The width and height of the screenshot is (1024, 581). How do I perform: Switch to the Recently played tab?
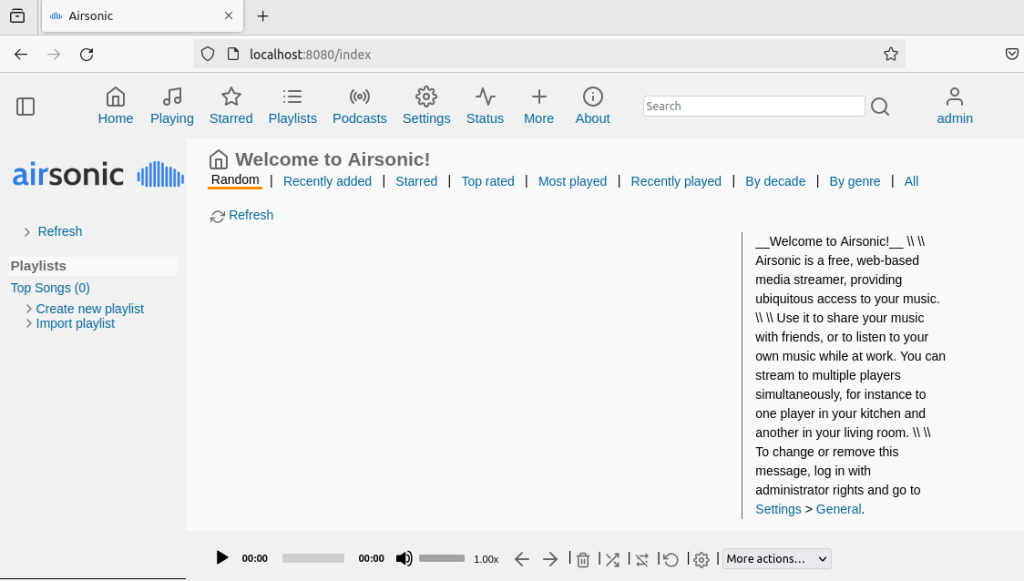coord(676,181)
